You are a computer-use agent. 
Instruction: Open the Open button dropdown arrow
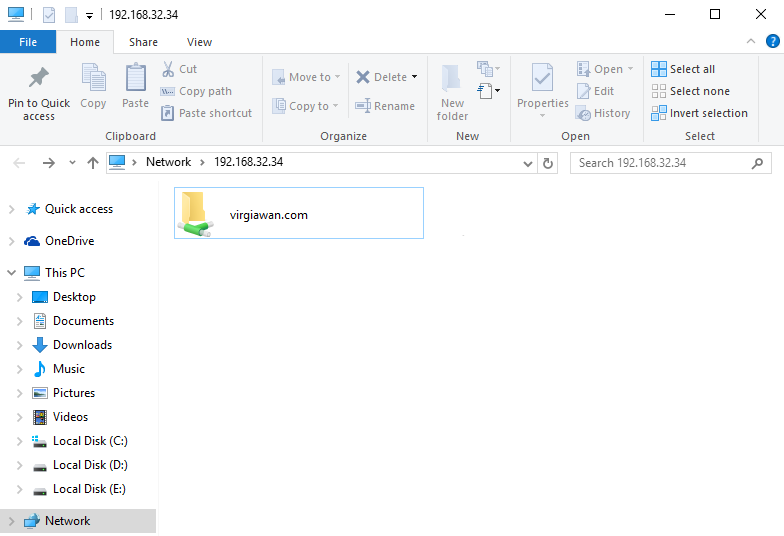pos(630,69)
